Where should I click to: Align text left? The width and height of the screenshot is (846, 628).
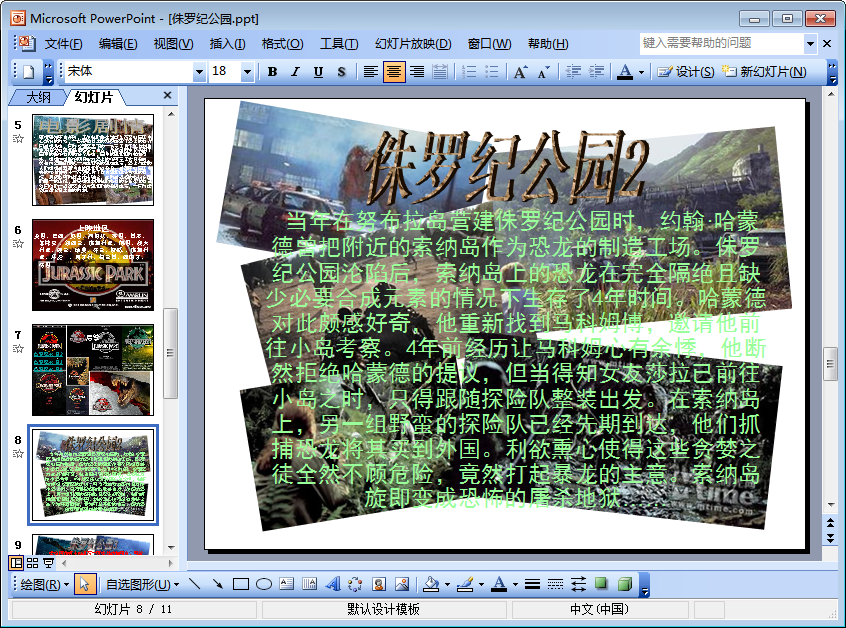(x=370, y=71)
